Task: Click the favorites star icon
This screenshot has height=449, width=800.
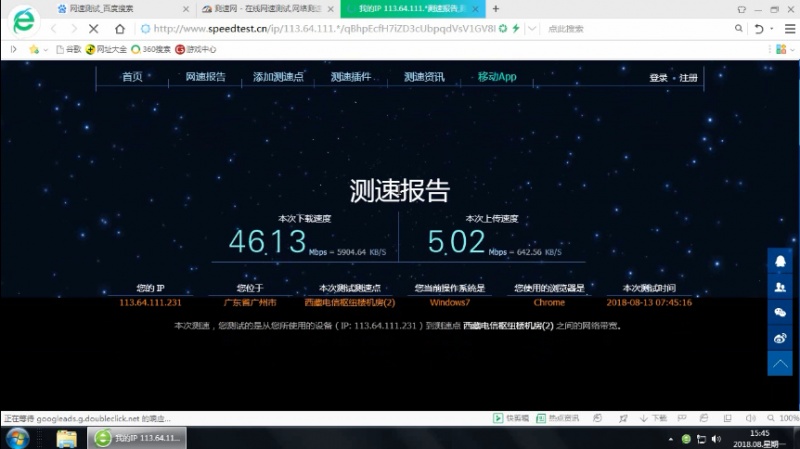Action: 34,49
